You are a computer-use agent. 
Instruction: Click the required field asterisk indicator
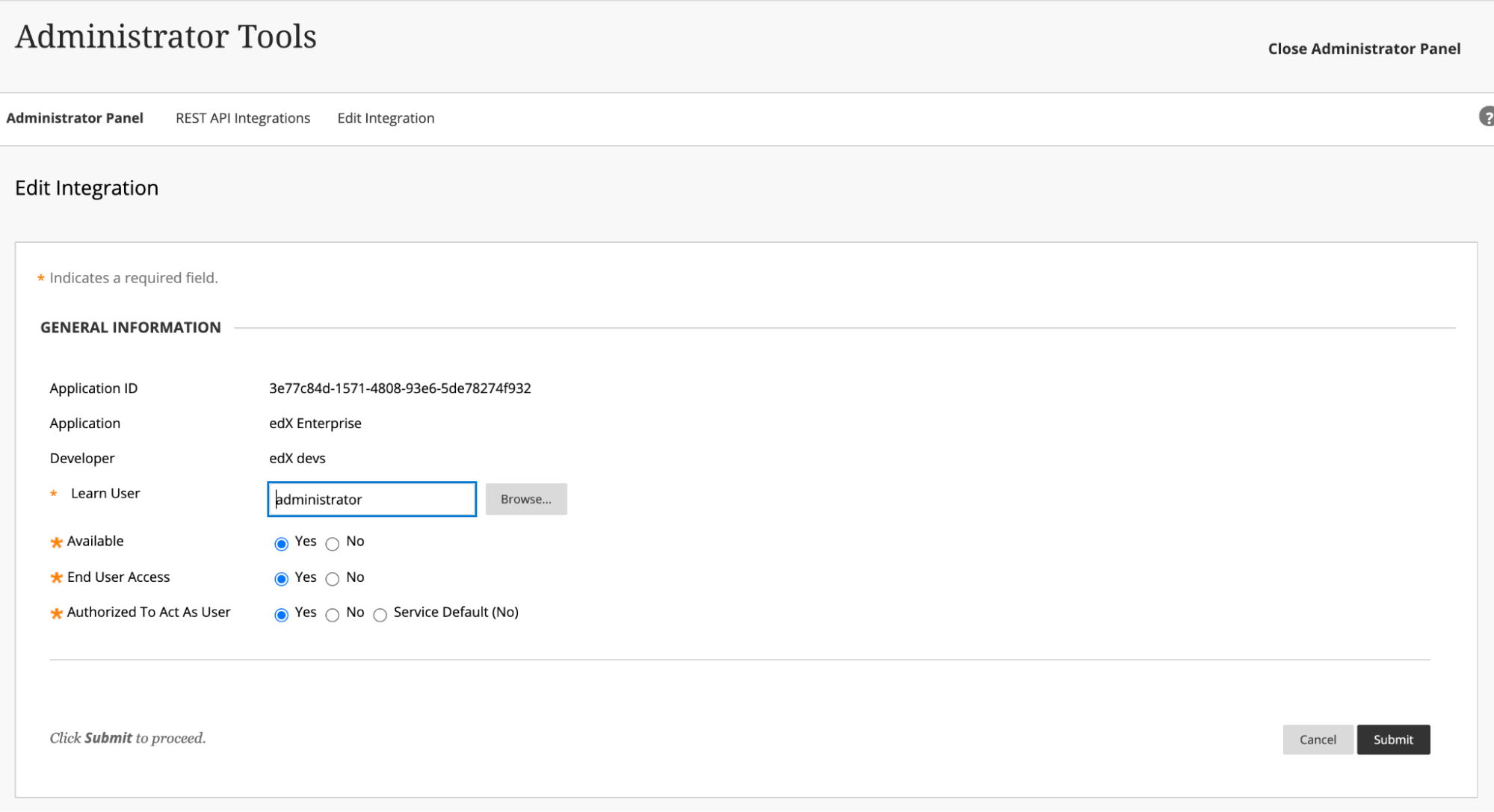[40, 277]
